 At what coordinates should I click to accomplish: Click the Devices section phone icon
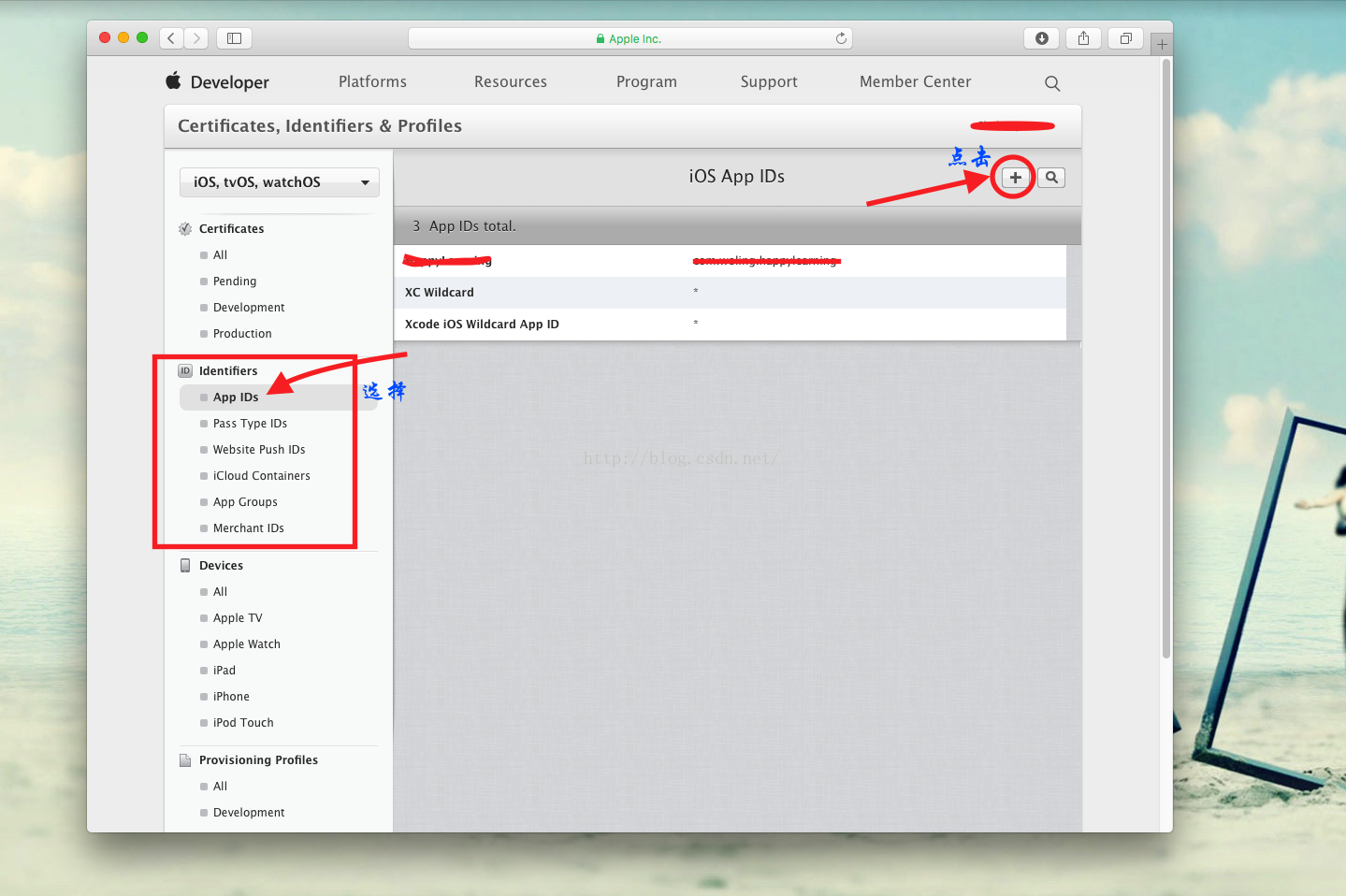point(185,566)
